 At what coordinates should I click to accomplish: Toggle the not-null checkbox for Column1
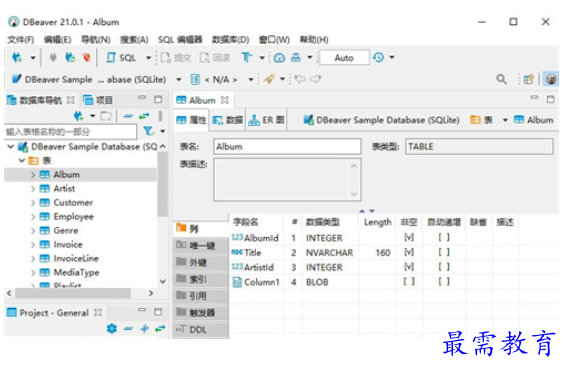pos(409,282)
